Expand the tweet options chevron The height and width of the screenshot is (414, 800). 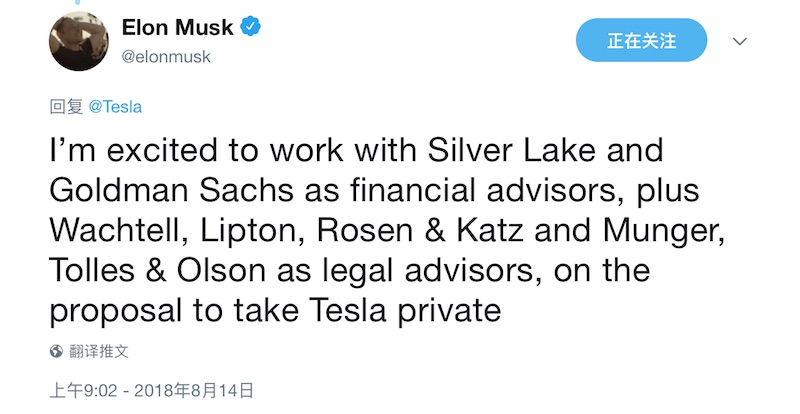click(740, 42)
